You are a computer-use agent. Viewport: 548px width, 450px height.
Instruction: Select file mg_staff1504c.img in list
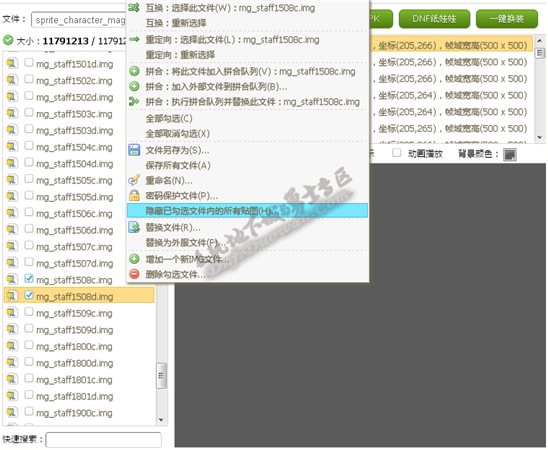pyautogui.click(x=74, y=147)
